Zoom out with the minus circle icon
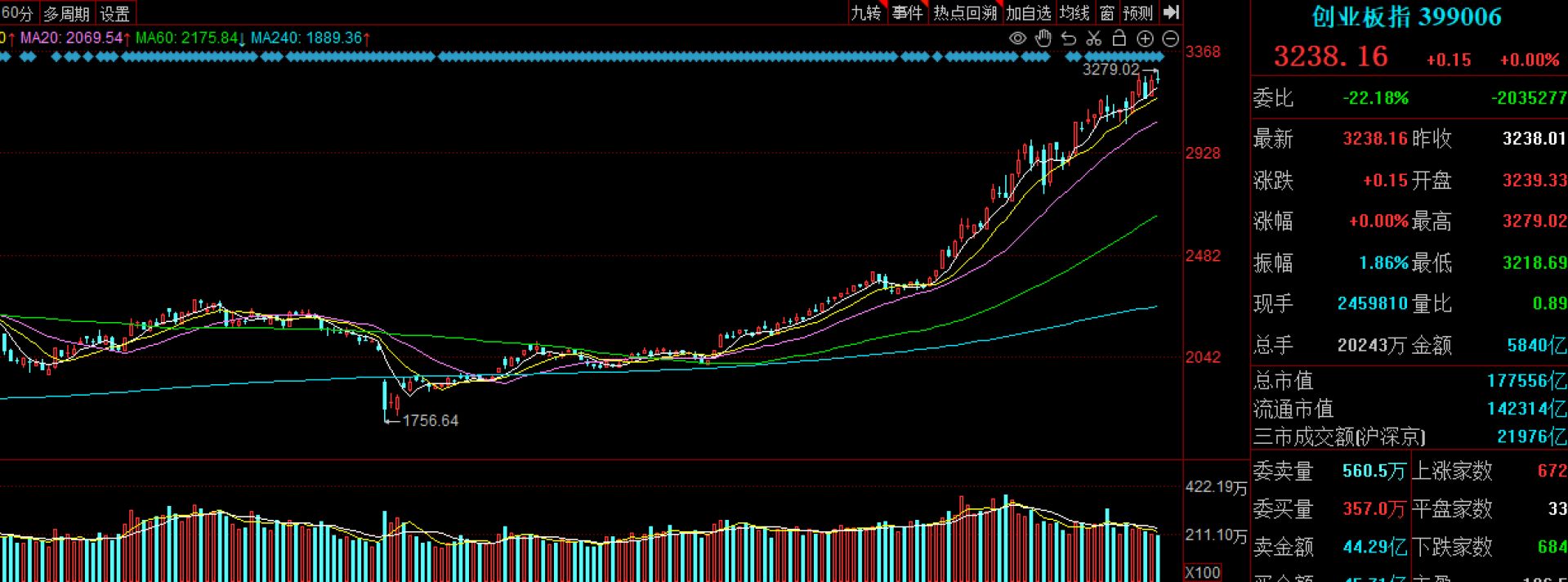This screenshot has width=1568, height=582. (x=1171, y=38)
